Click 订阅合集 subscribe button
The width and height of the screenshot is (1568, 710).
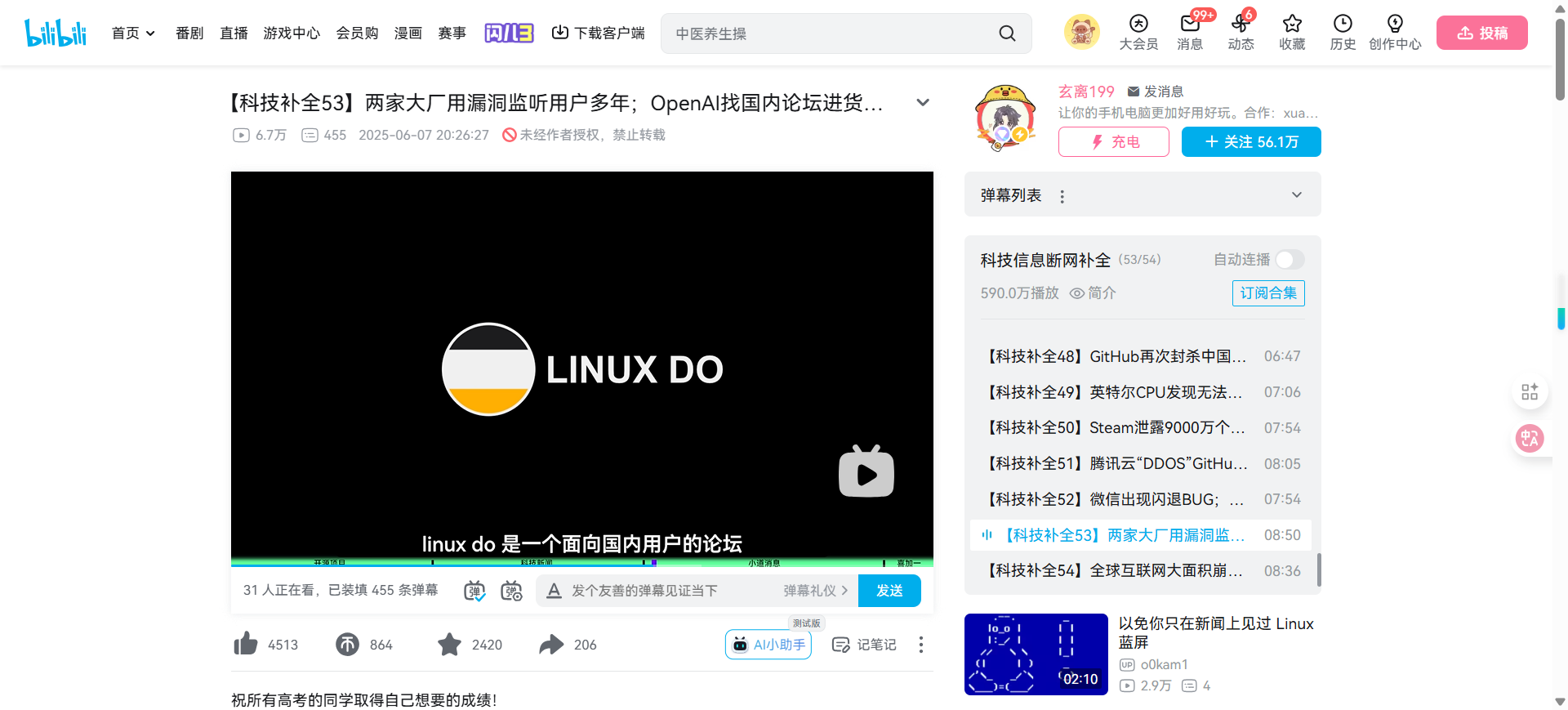coord(1267,293)
